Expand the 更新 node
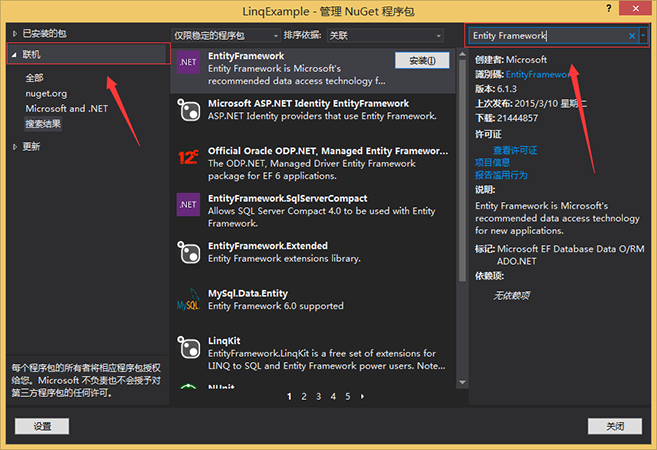Viewport: 657px width, 450px height. [x=15, y=147]
